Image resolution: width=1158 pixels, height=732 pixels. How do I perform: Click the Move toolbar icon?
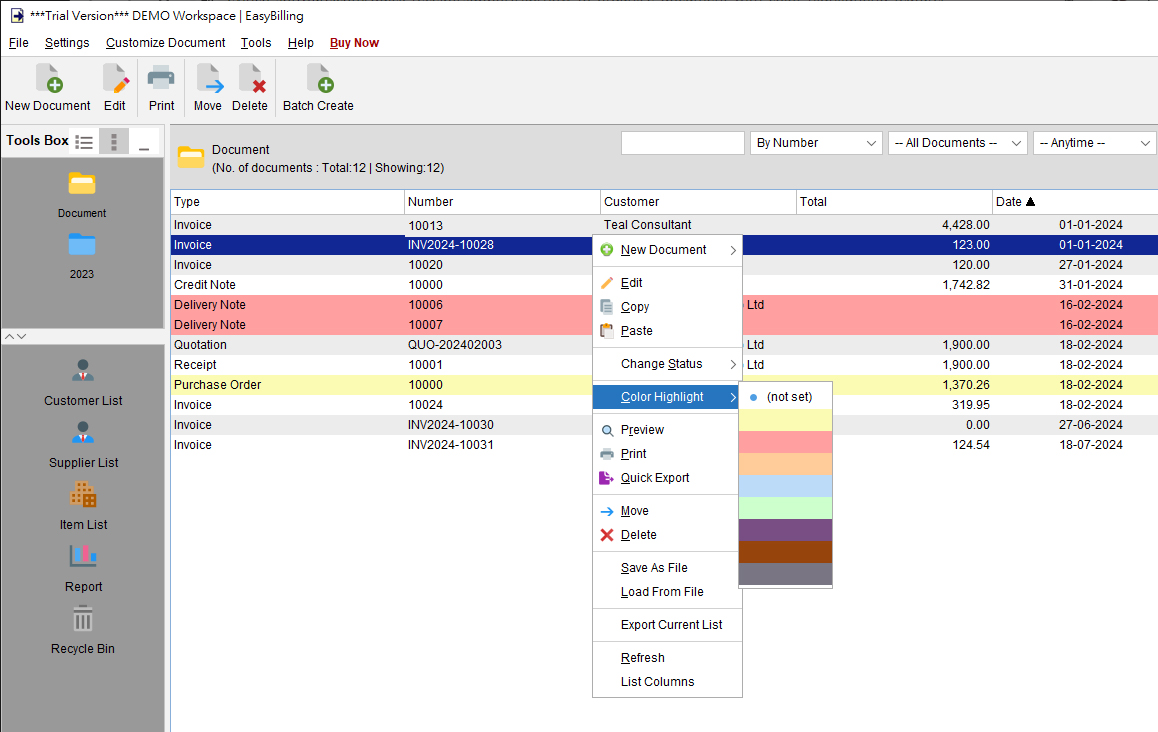(208, 88)
